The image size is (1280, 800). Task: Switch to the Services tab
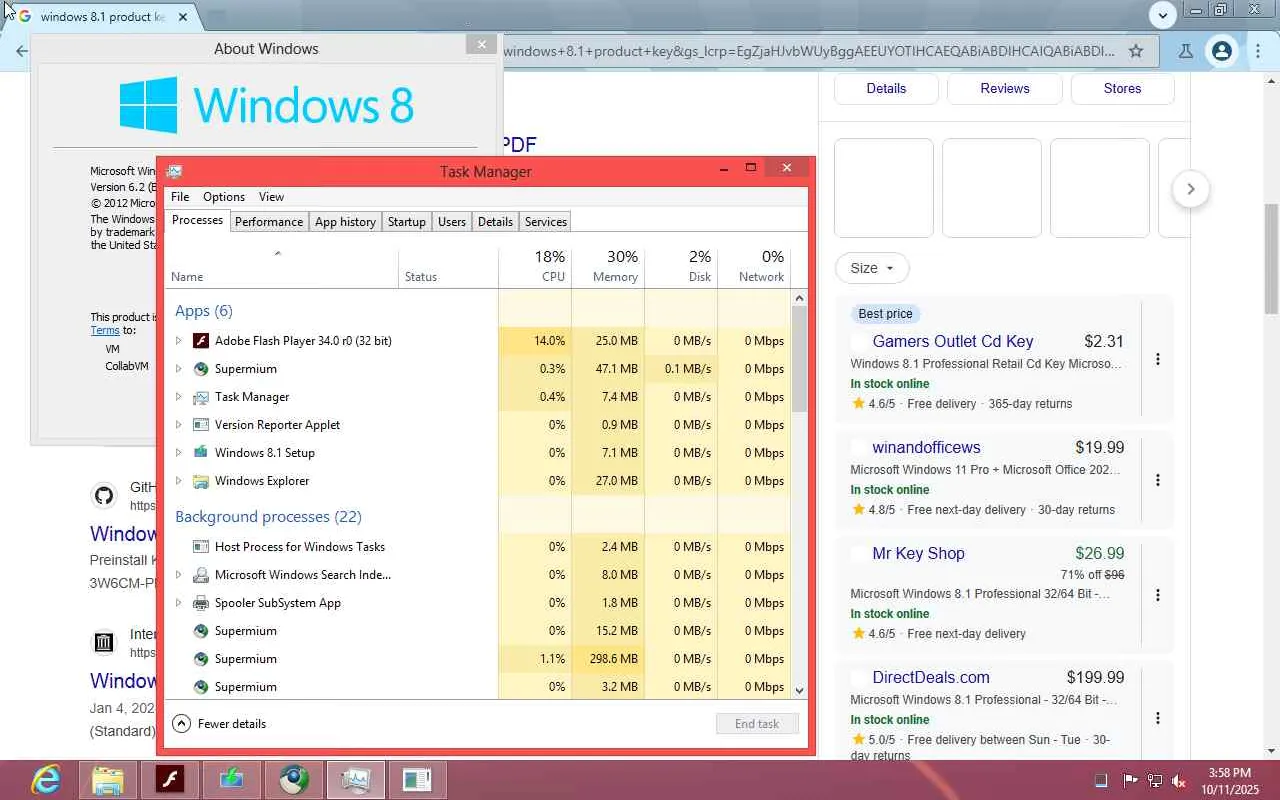pos(546,222)
